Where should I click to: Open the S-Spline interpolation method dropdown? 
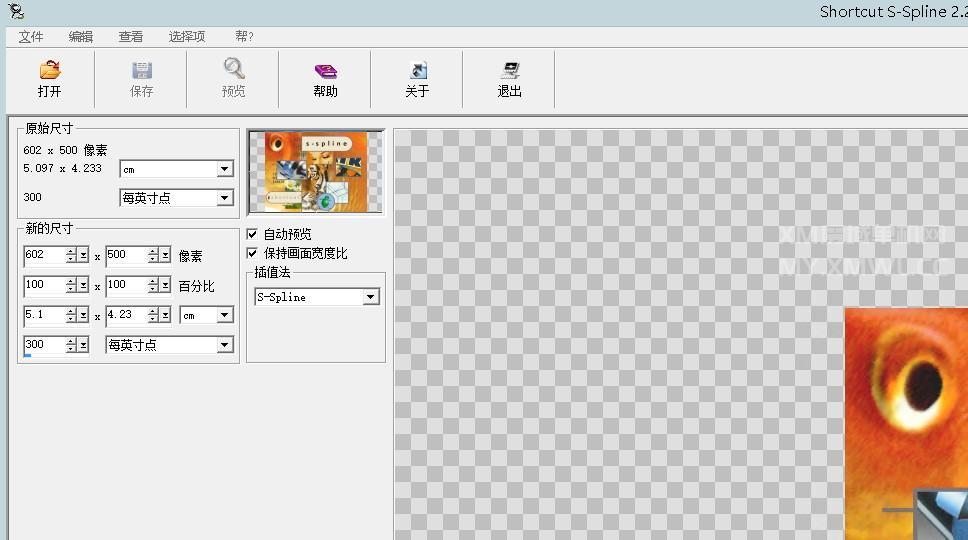(x=371, y=297)
